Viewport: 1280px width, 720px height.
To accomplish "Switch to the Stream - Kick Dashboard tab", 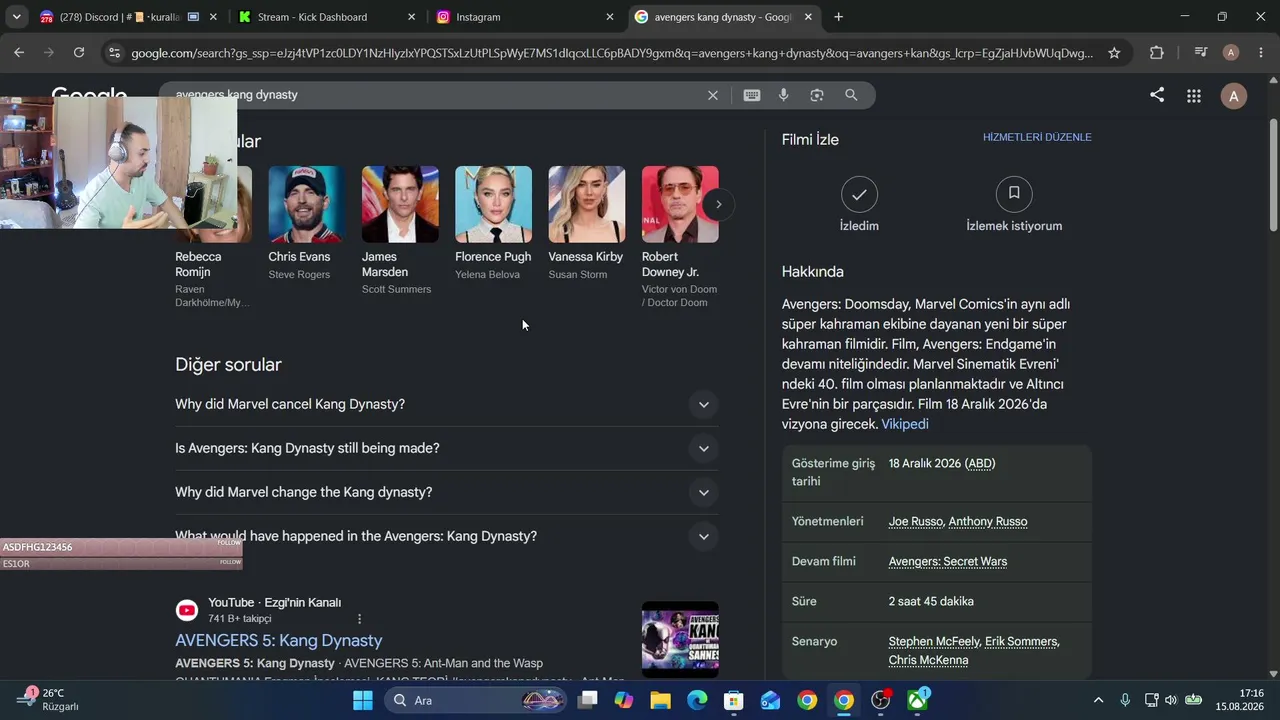I will [x=328, y=17].
